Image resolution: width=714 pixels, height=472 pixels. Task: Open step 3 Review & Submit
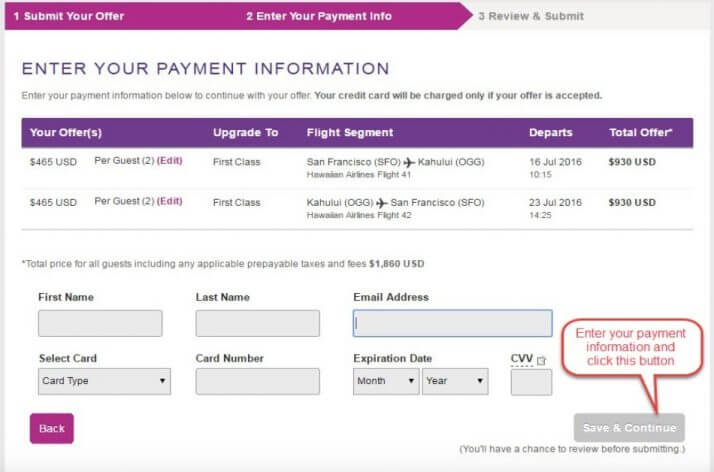[531, 16]
